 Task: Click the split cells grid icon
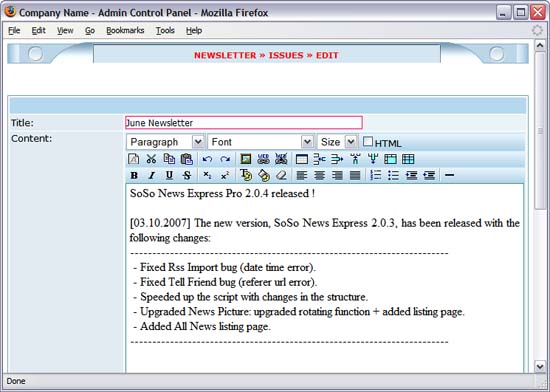(408, 159)
